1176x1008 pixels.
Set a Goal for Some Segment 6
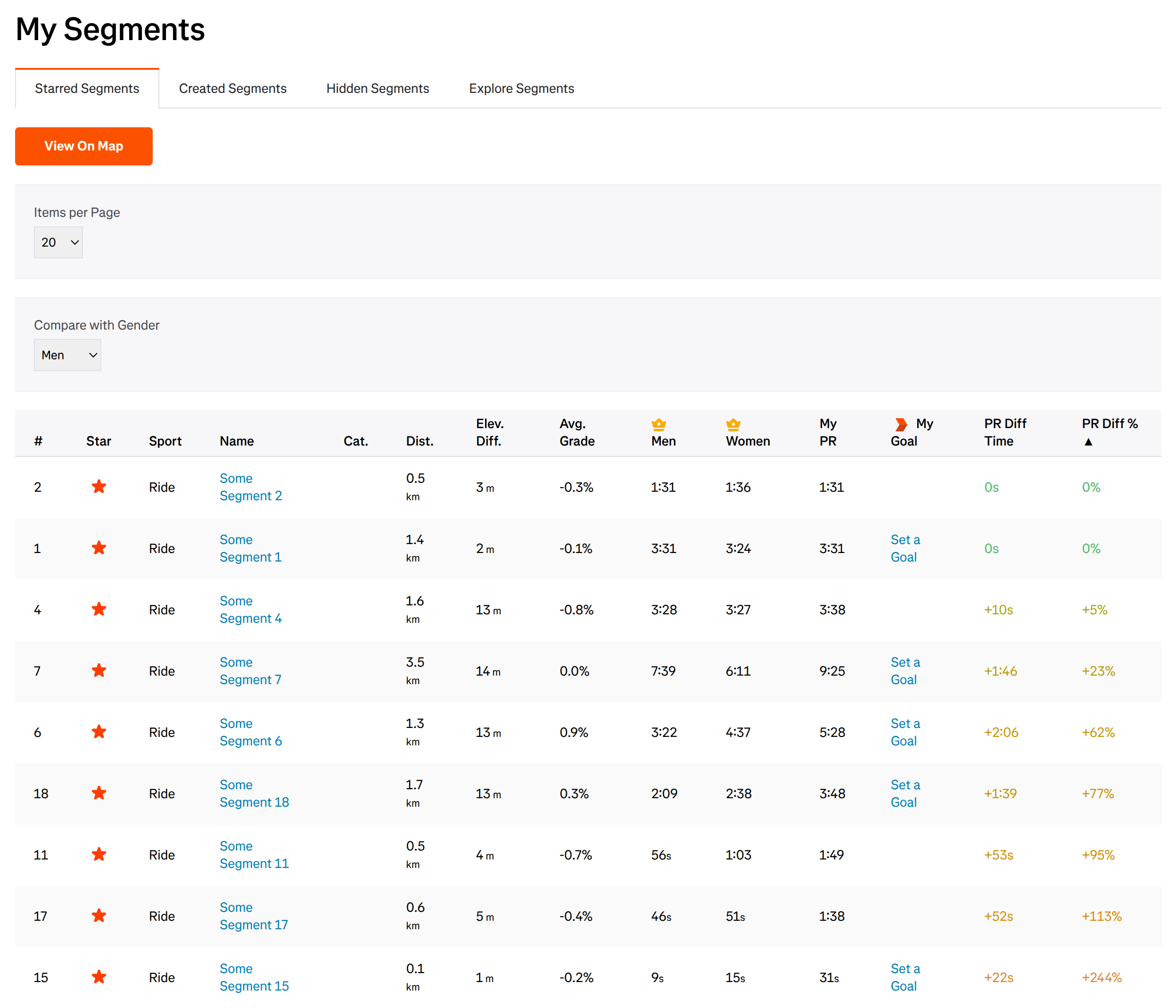click(x=905, y=732)
